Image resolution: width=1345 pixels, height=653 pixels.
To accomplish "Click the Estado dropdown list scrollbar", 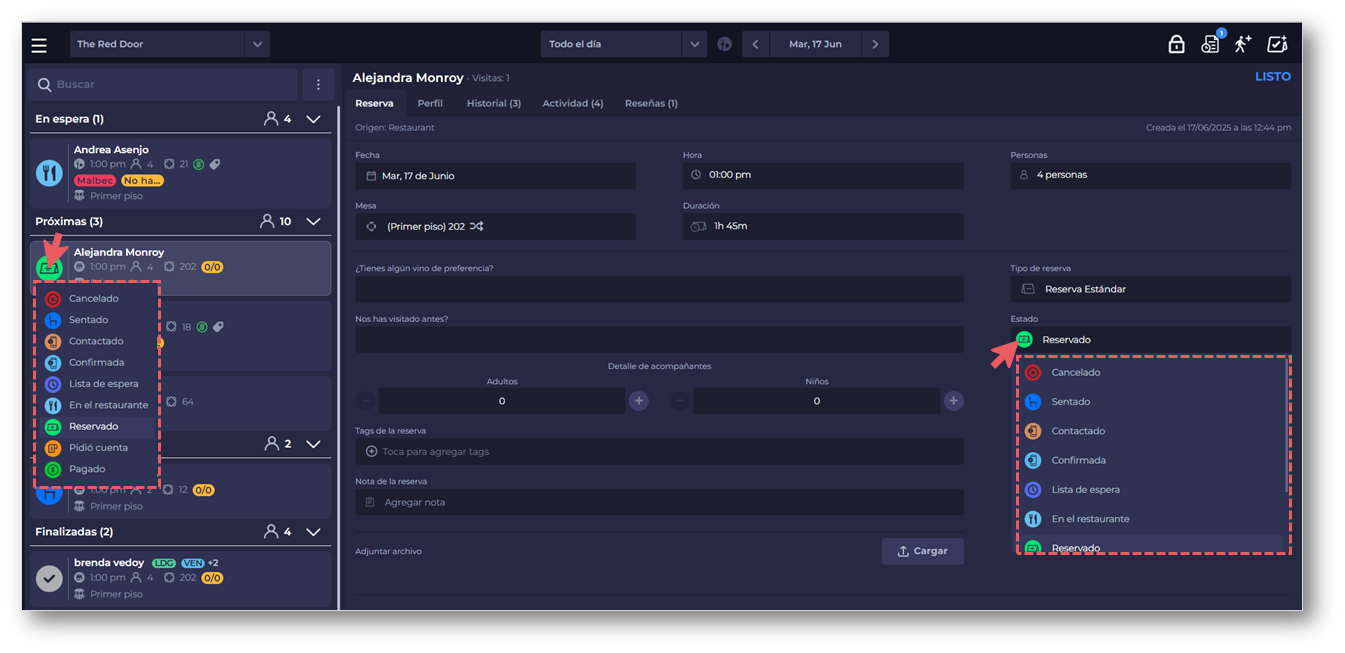I will tap(1286, 425).
